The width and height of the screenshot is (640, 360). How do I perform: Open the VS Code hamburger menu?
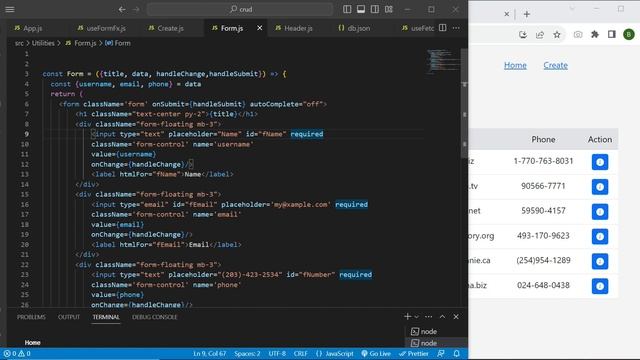point(10,9)
